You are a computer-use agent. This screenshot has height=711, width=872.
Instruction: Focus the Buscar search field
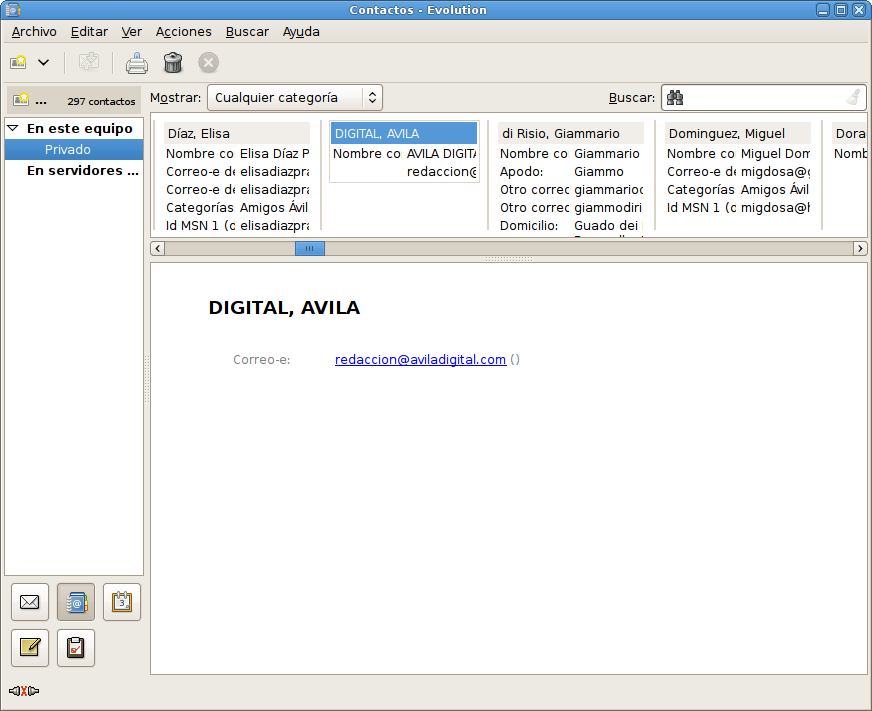click(x=763, y=98)
